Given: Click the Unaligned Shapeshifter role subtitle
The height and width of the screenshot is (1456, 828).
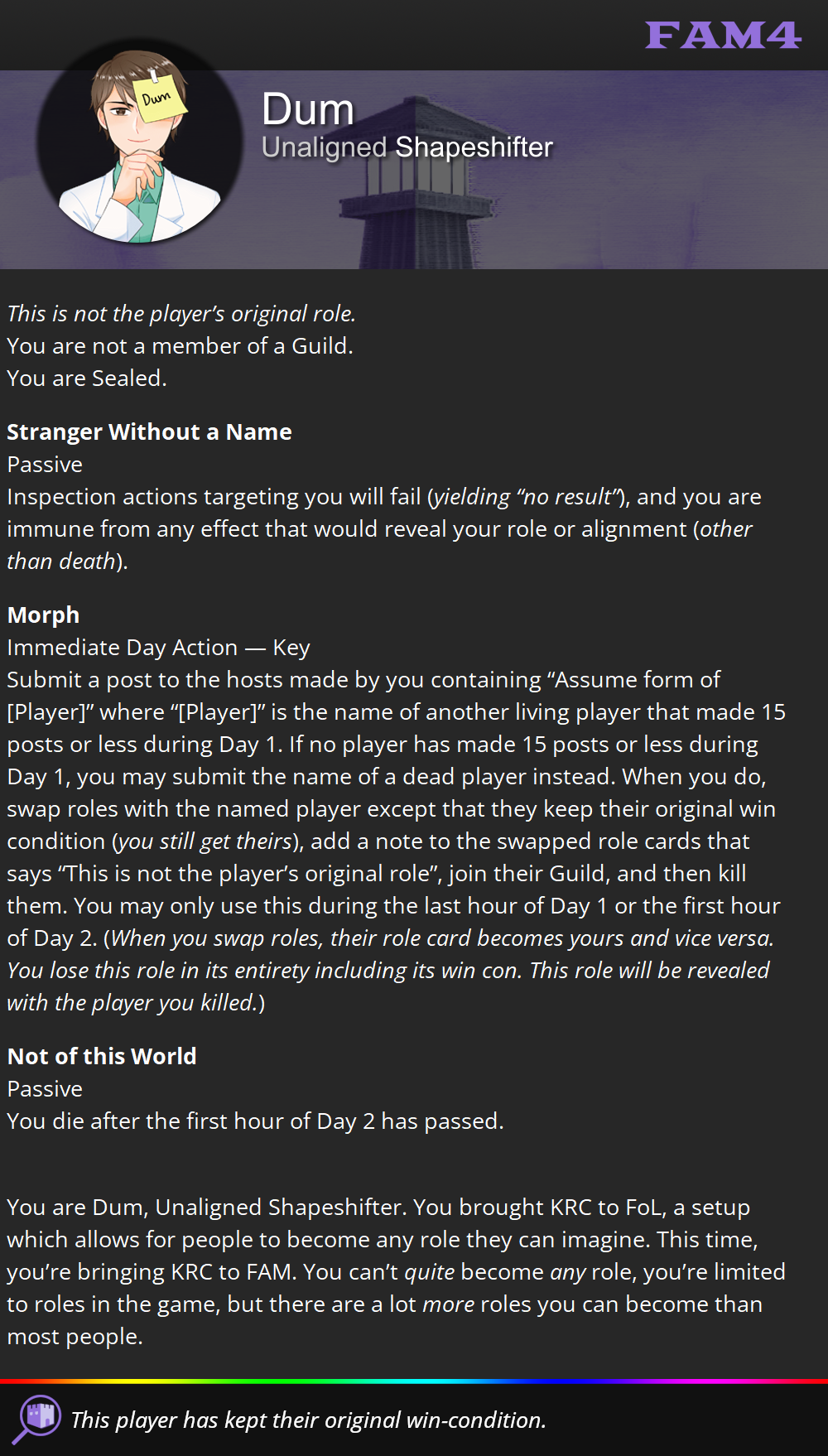Looking at the screenshot, I should pyautogui.click(x=407, y=147).
